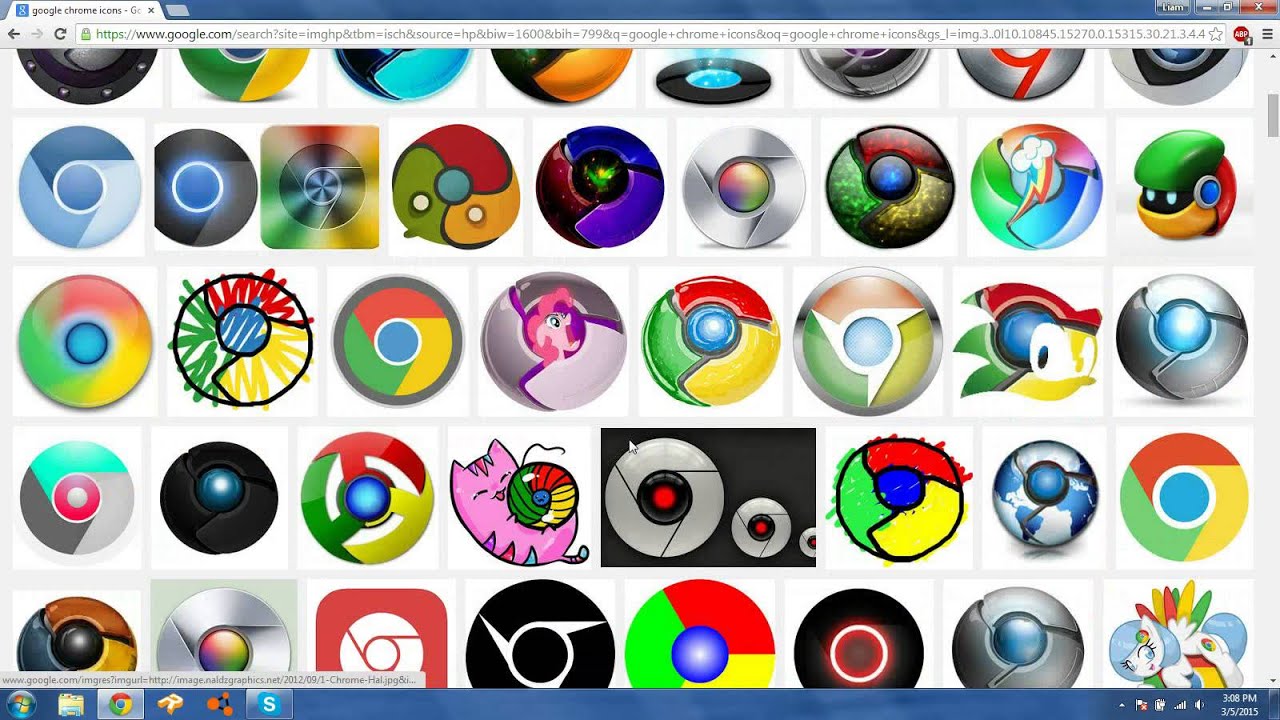Open the flat Chrome icon with gray ring
The width and height of the screenshot is (1280, 720).
[x=398, y=341]
